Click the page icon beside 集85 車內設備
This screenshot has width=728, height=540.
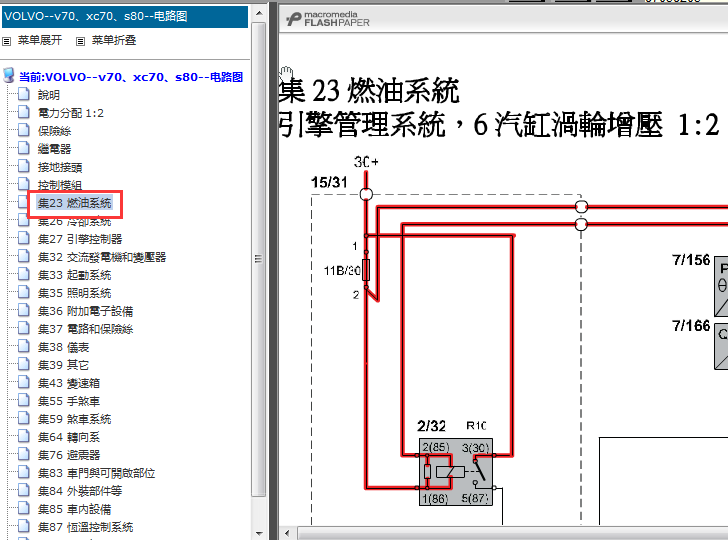24,508
